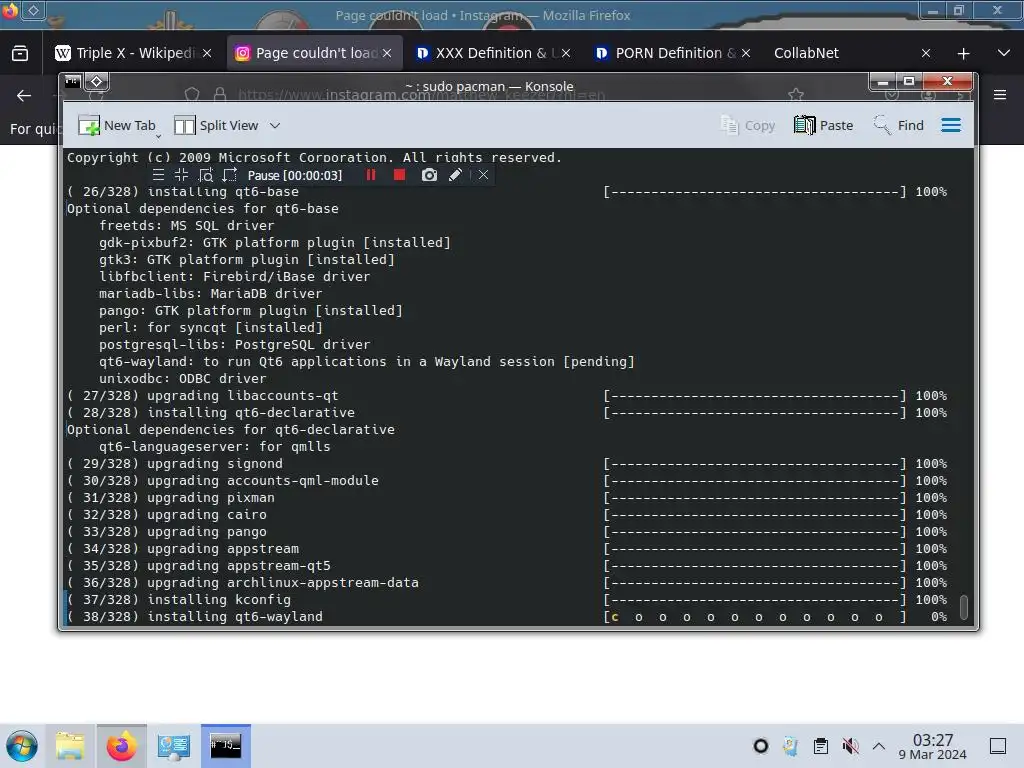
Task: Expand the Split View dropdown arrow
Action: 275,125
